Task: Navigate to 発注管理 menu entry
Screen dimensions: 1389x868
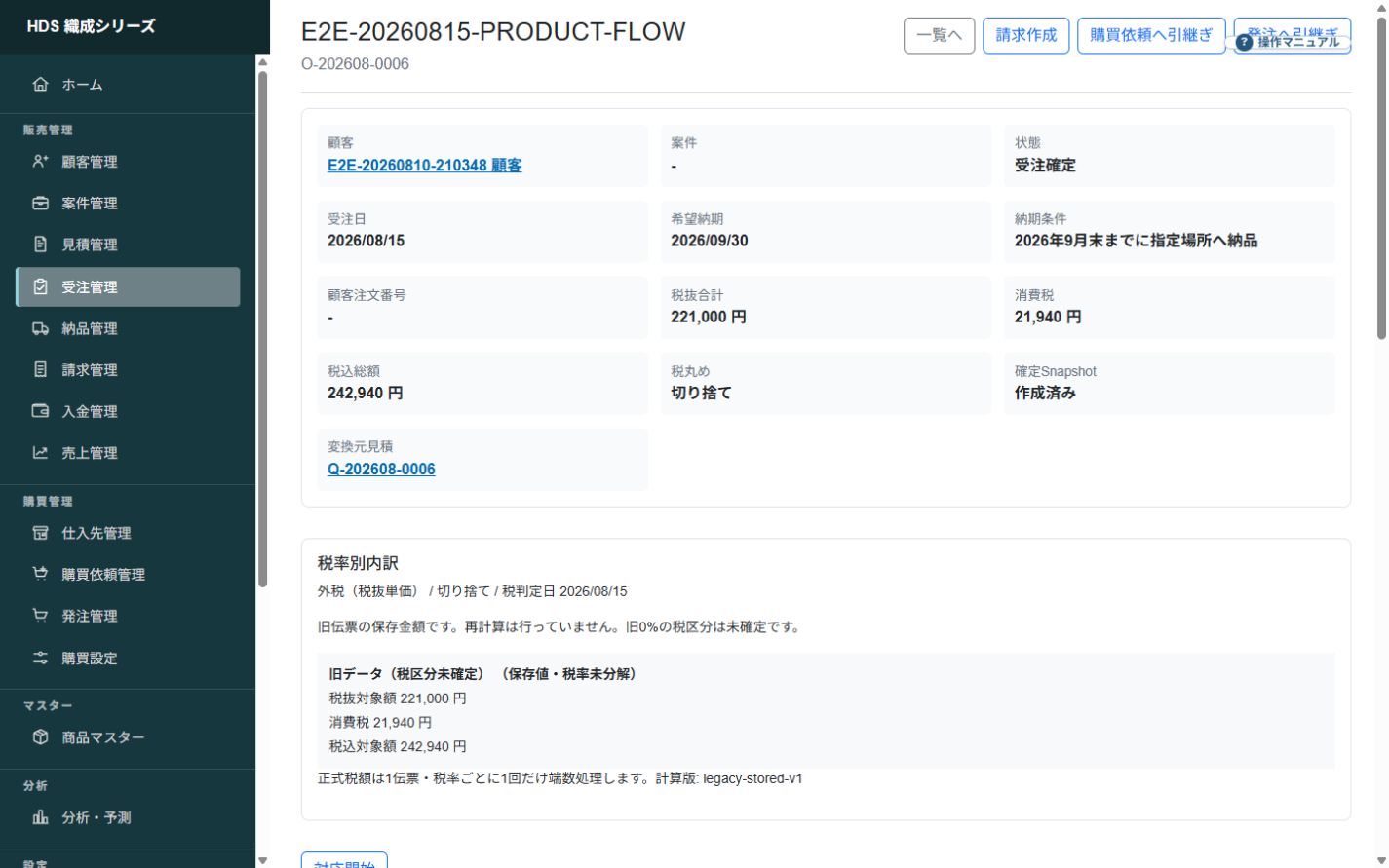Action: pyautogui.click(x=128, y=616)
